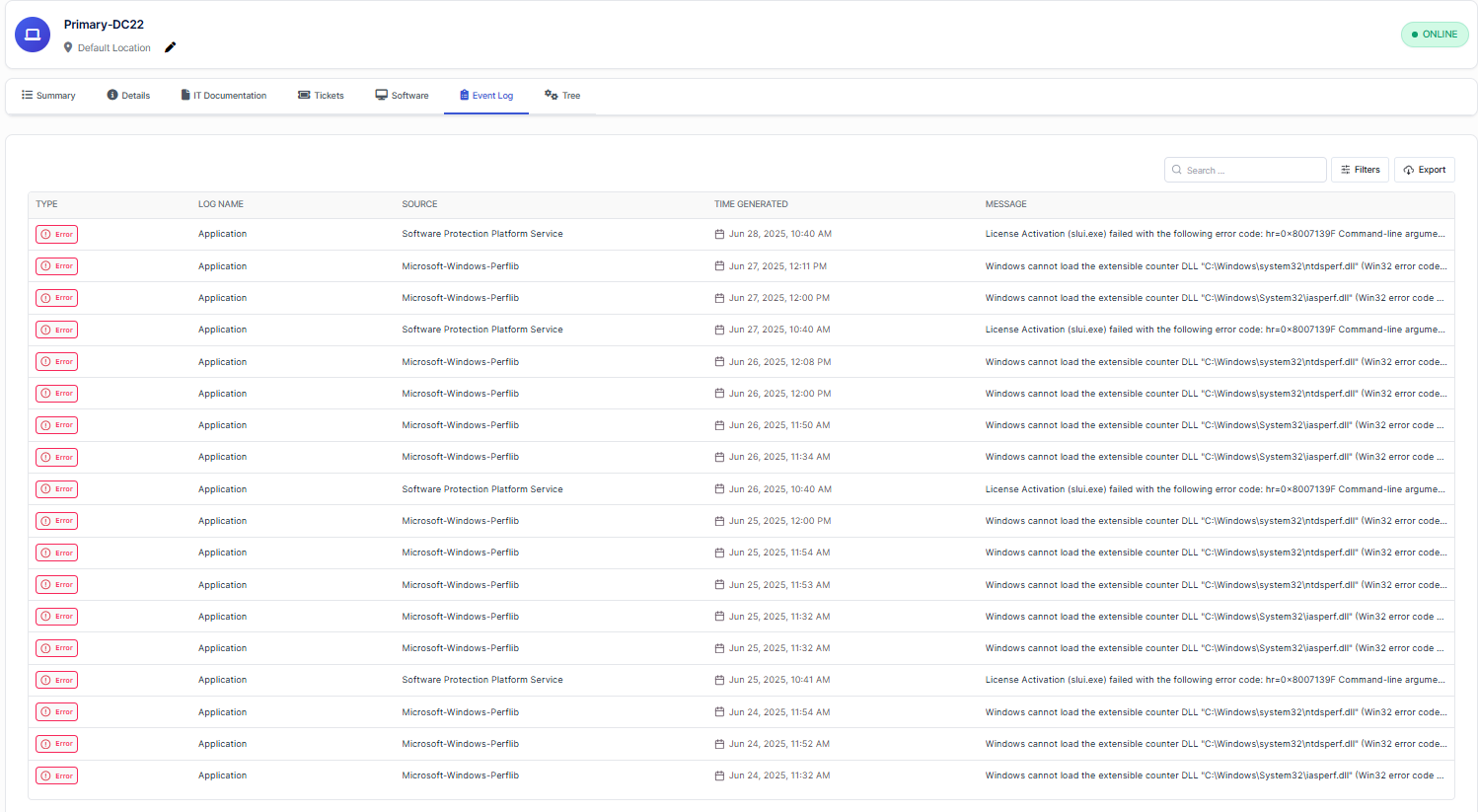Click the laptop device avatar icon

(33, 35)
